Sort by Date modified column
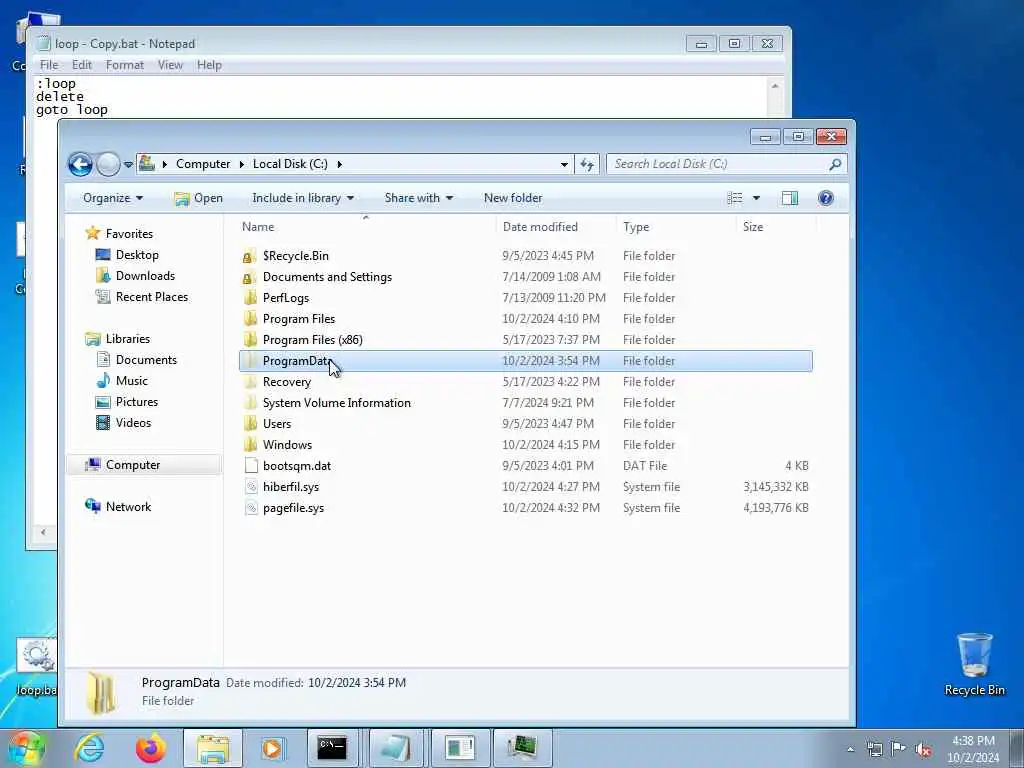 pyautogui.click(x=540, y=227)
